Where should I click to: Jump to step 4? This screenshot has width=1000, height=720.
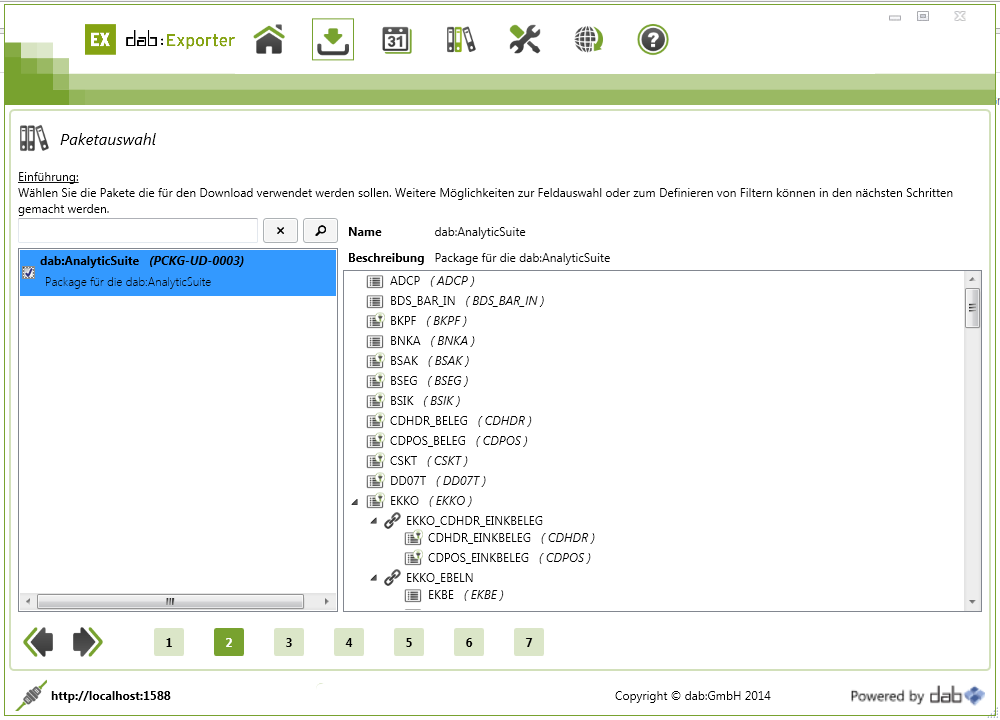(349, 642)
